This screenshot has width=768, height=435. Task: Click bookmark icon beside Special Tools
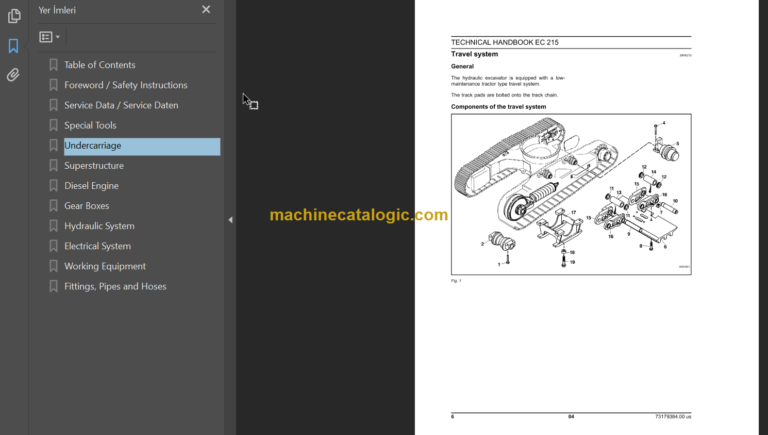tap(53, 125)
